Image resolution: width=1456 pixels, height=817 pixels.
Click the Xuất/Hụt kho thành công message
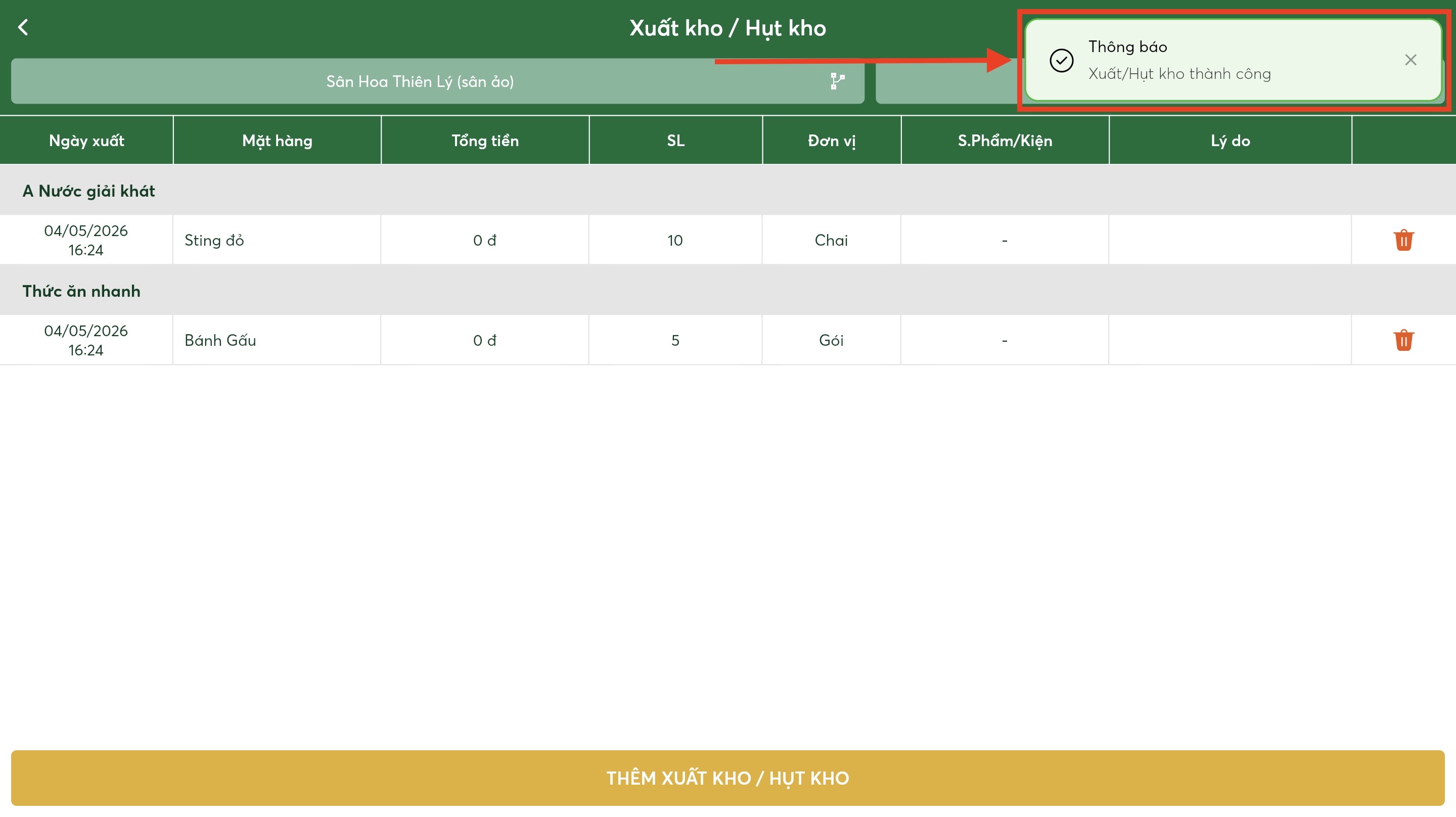point(1179,74)
